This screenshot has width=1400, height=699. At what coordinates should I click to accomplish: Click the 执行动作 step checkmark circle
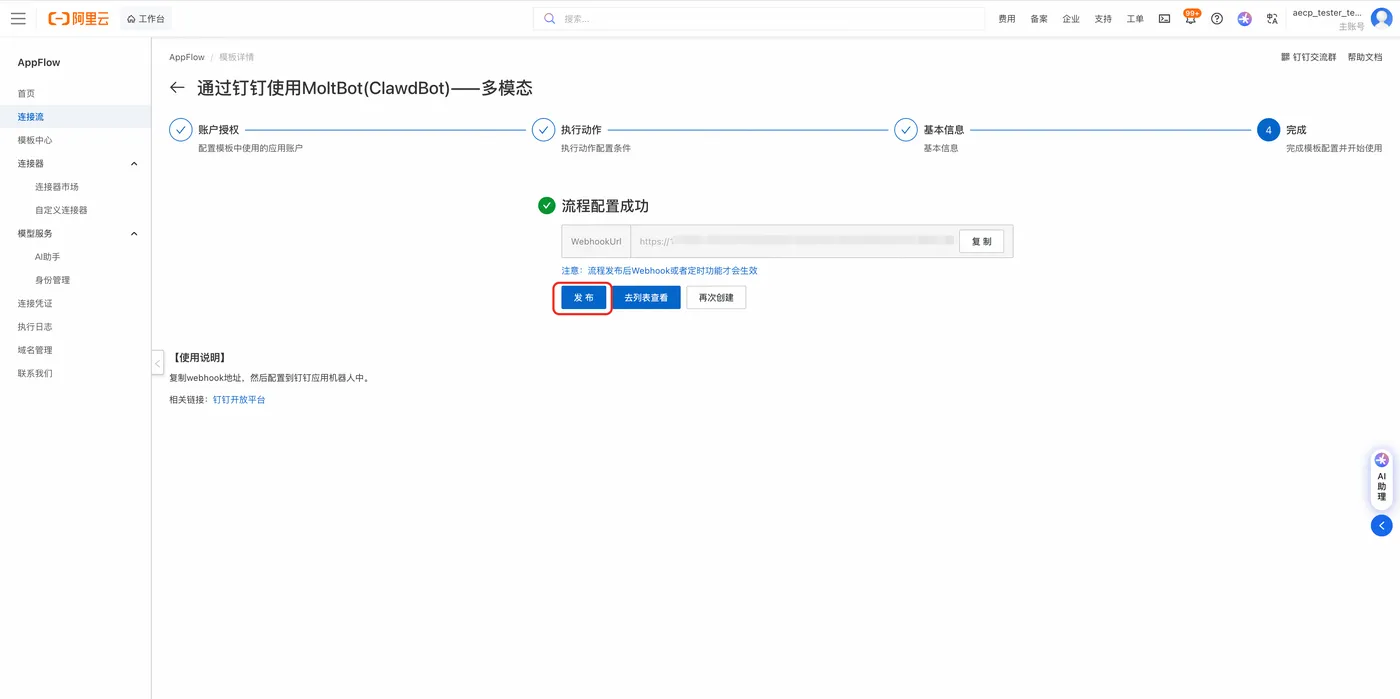point(543,130)
